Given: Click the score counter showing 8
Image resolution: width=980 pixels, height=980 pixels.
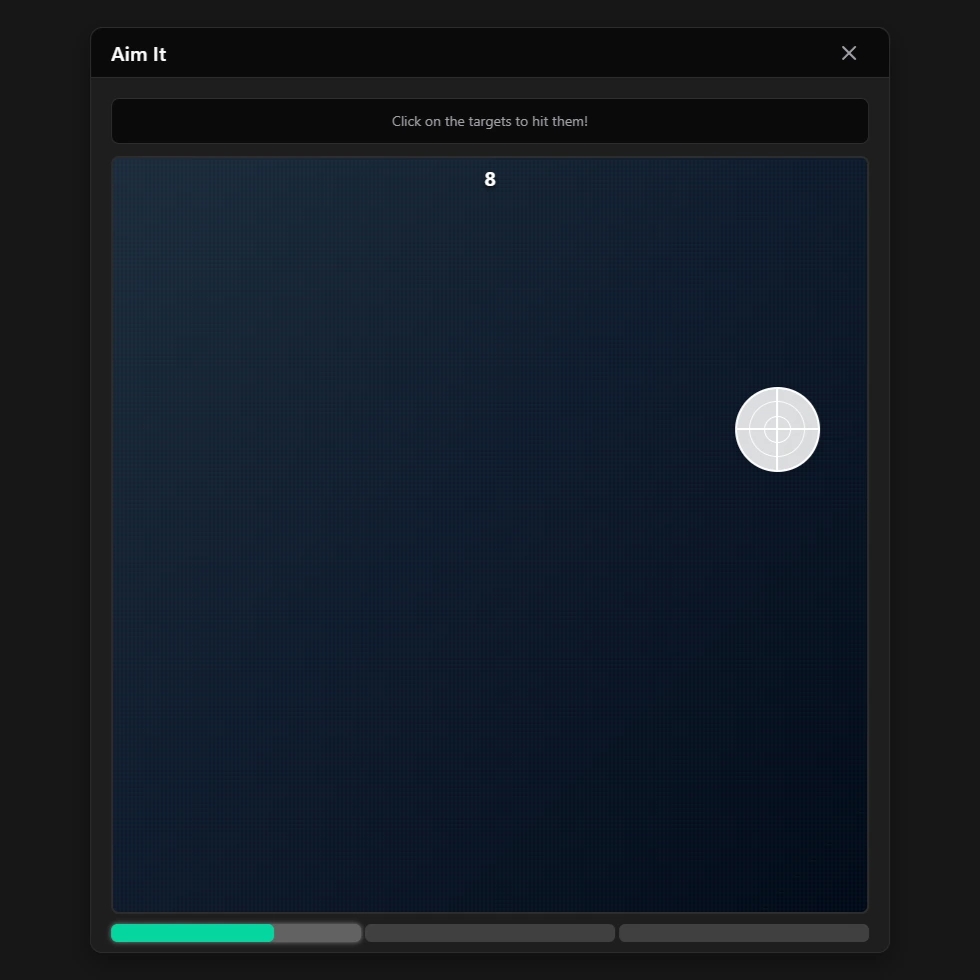Looking at the screenshot, I should coord(490,180).
